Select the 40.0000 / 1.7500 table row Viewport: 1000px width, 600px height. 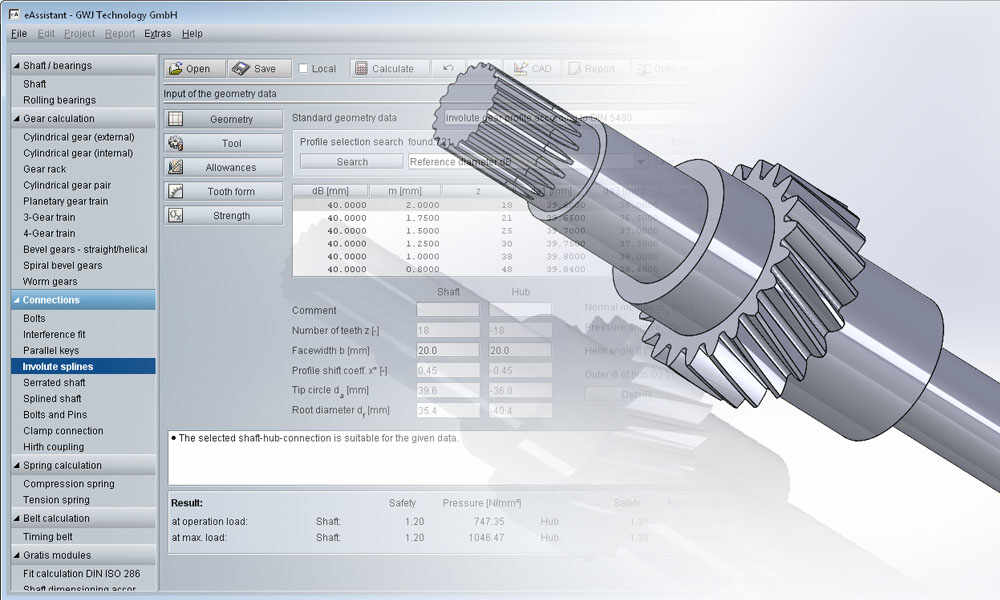point(400,217)
